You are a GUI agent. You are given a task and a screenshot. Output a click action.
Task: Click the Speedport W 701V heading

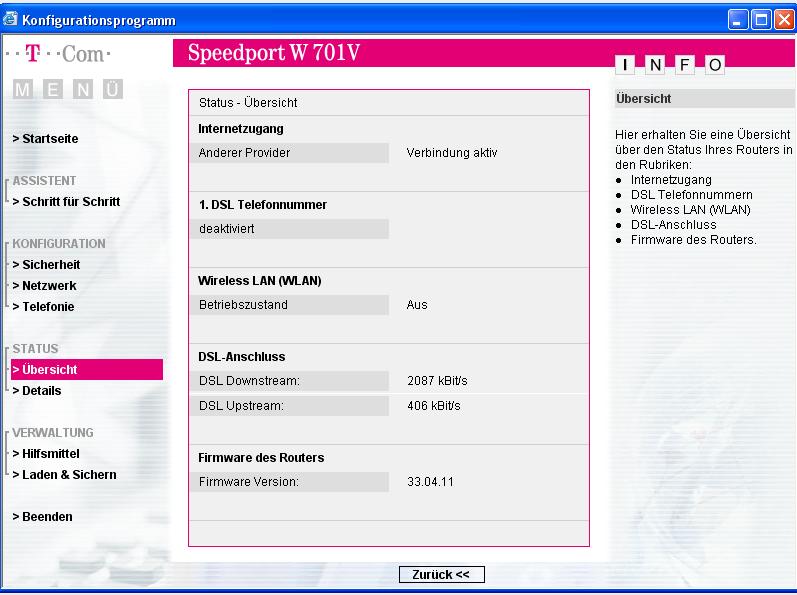coord(274,53)
